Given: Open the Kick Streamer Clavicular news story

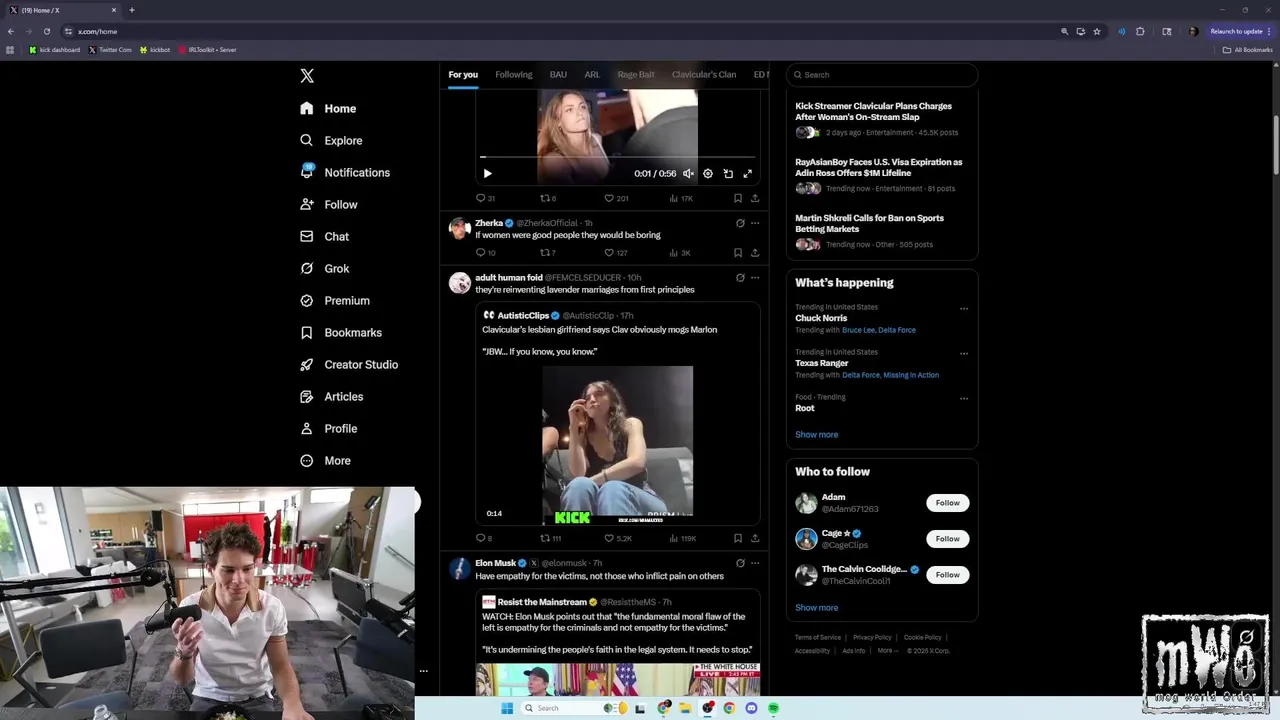Looking at the screenshot, I should pos(881,121).
